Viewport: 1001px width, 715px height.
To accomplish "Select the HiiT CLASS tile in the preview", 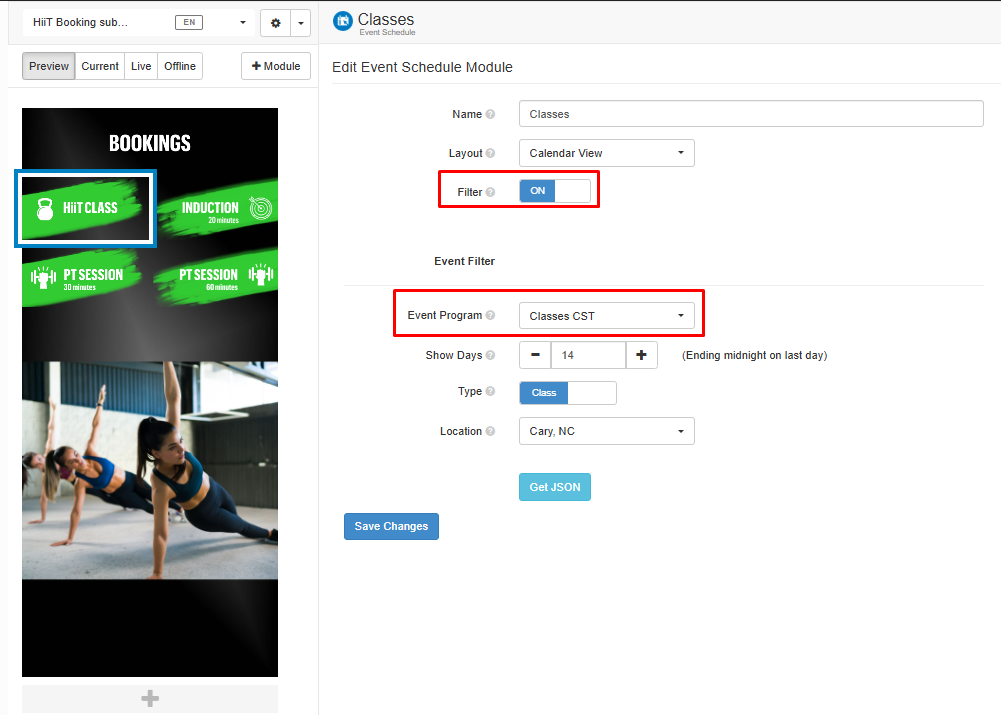I will pos(85,208).
